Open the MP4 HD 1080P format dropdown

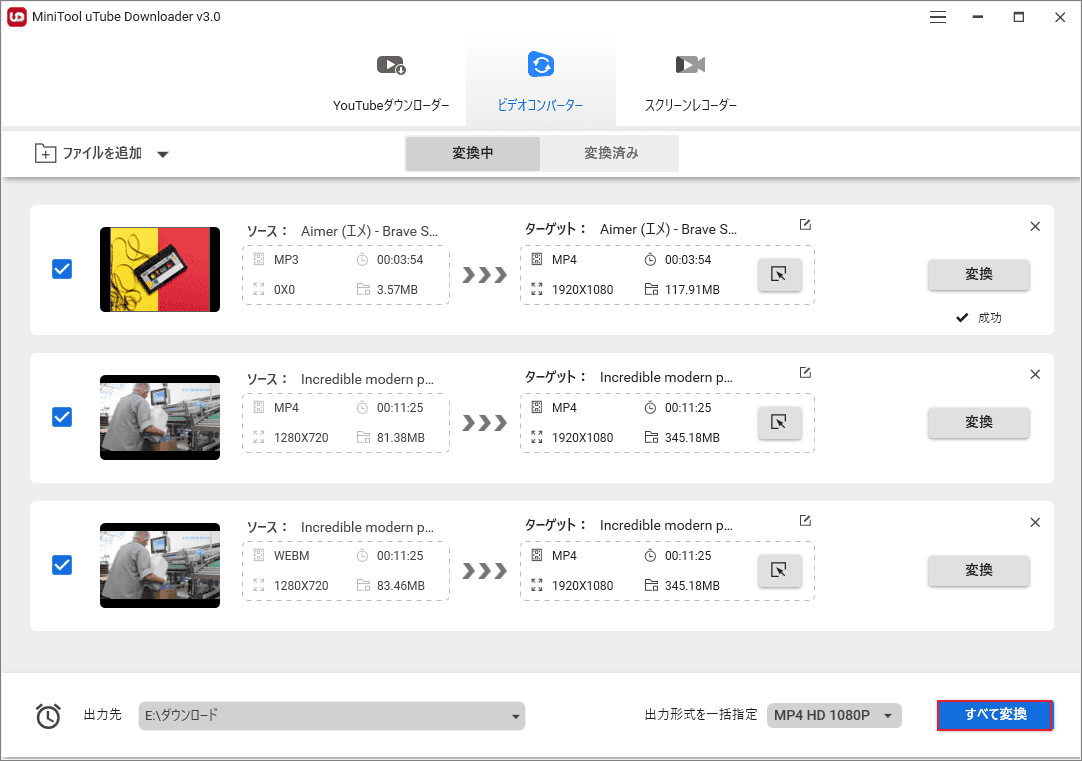pos(834,715)
